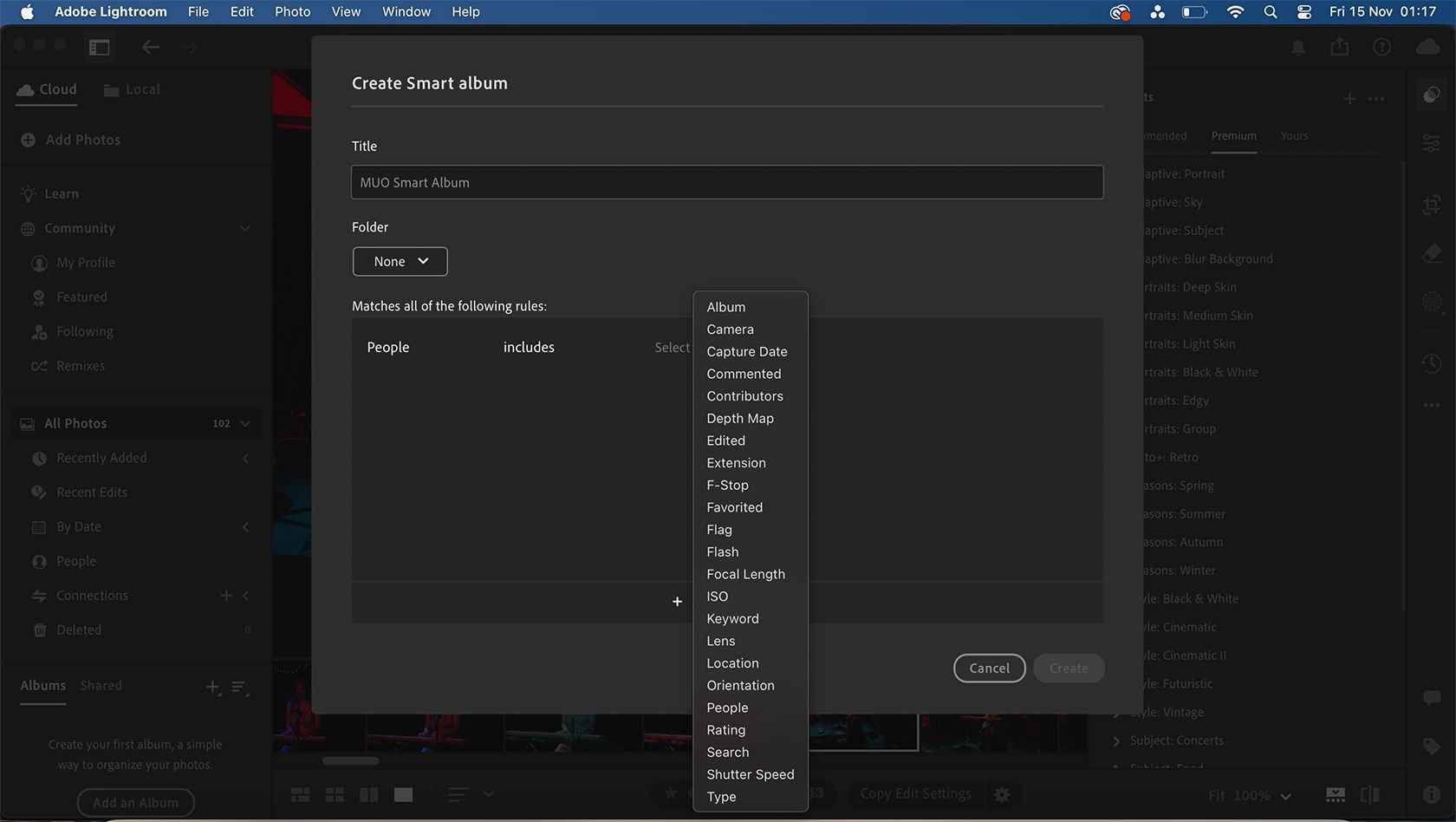Screen dimensions: 1456x822
Task: Cancel the Create Smart album dialog
Action: [989, 668]
